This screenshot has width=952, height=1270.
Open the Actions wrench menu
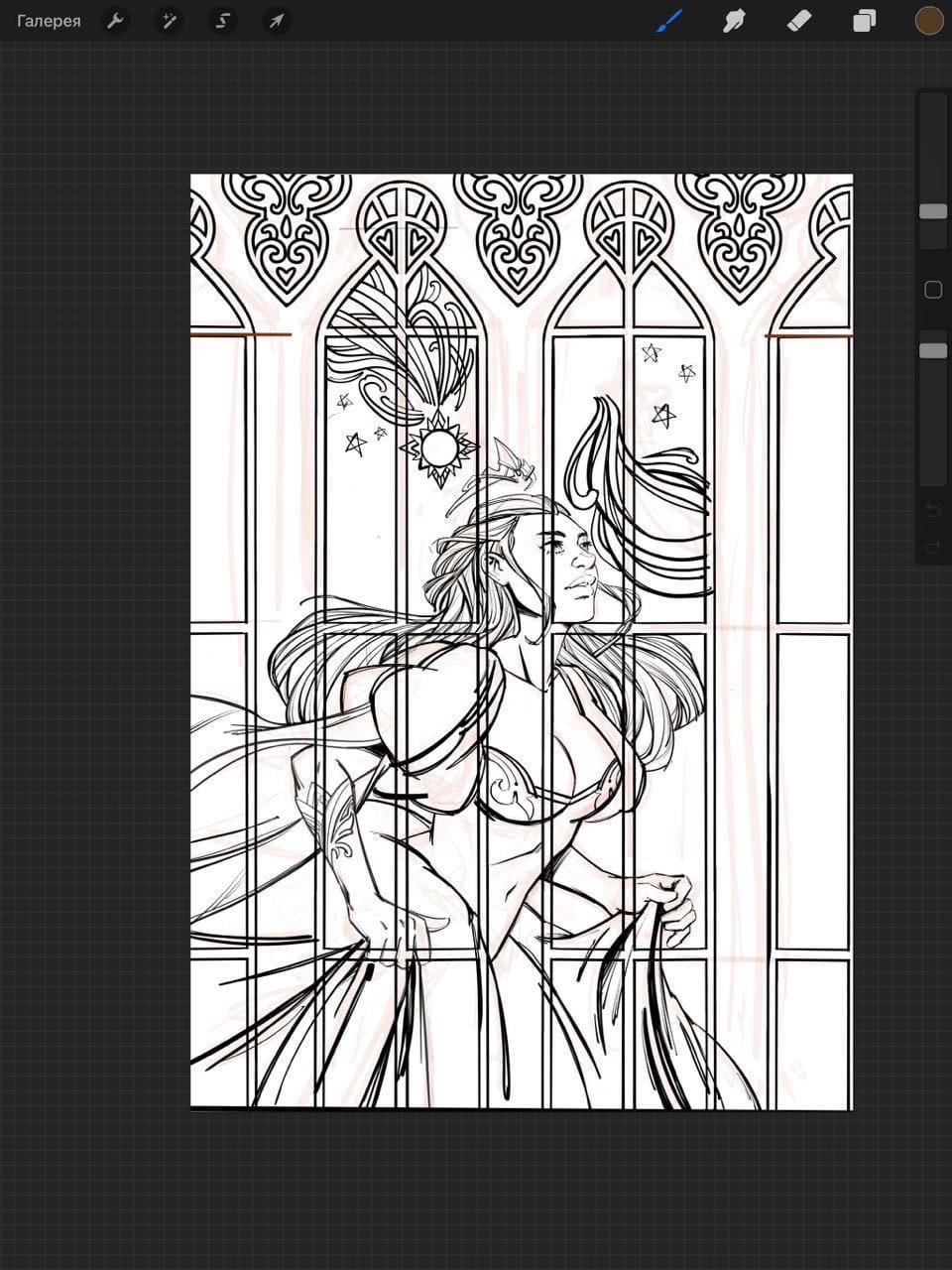116,21
